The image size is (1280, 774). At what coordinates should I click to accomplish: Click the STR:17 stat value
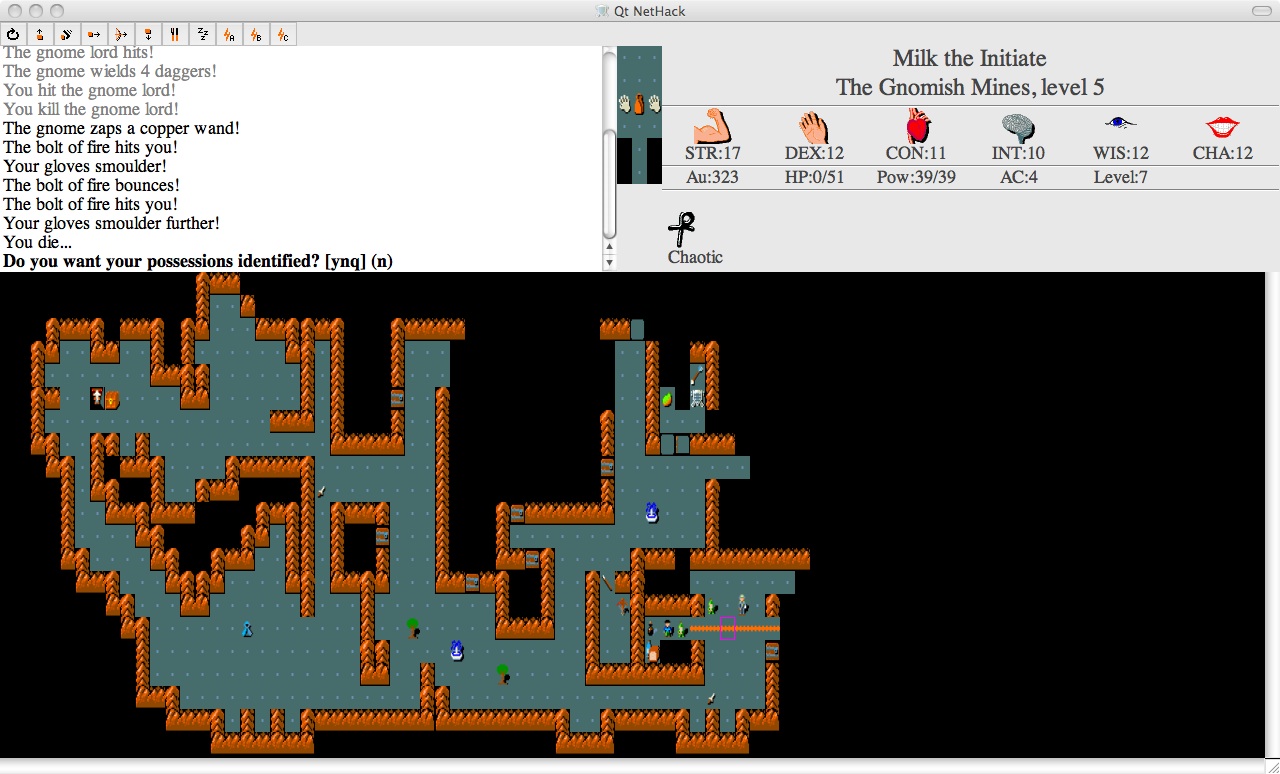click(713, 153)
